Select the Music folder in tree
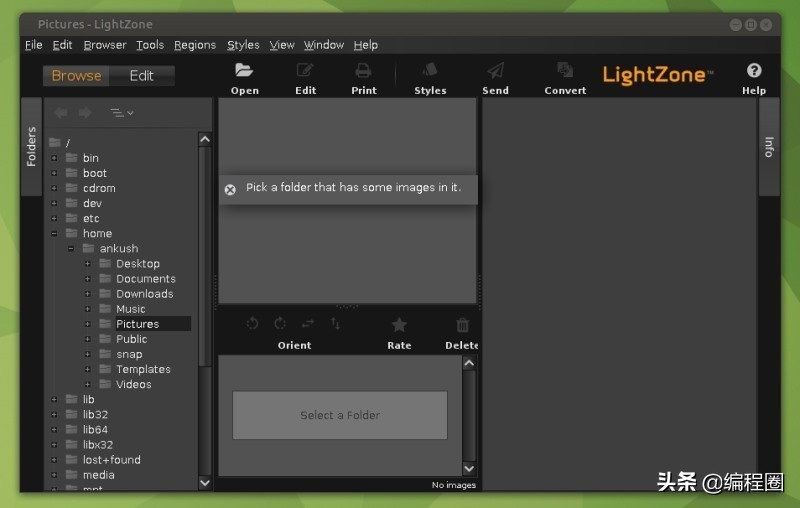 131,309
